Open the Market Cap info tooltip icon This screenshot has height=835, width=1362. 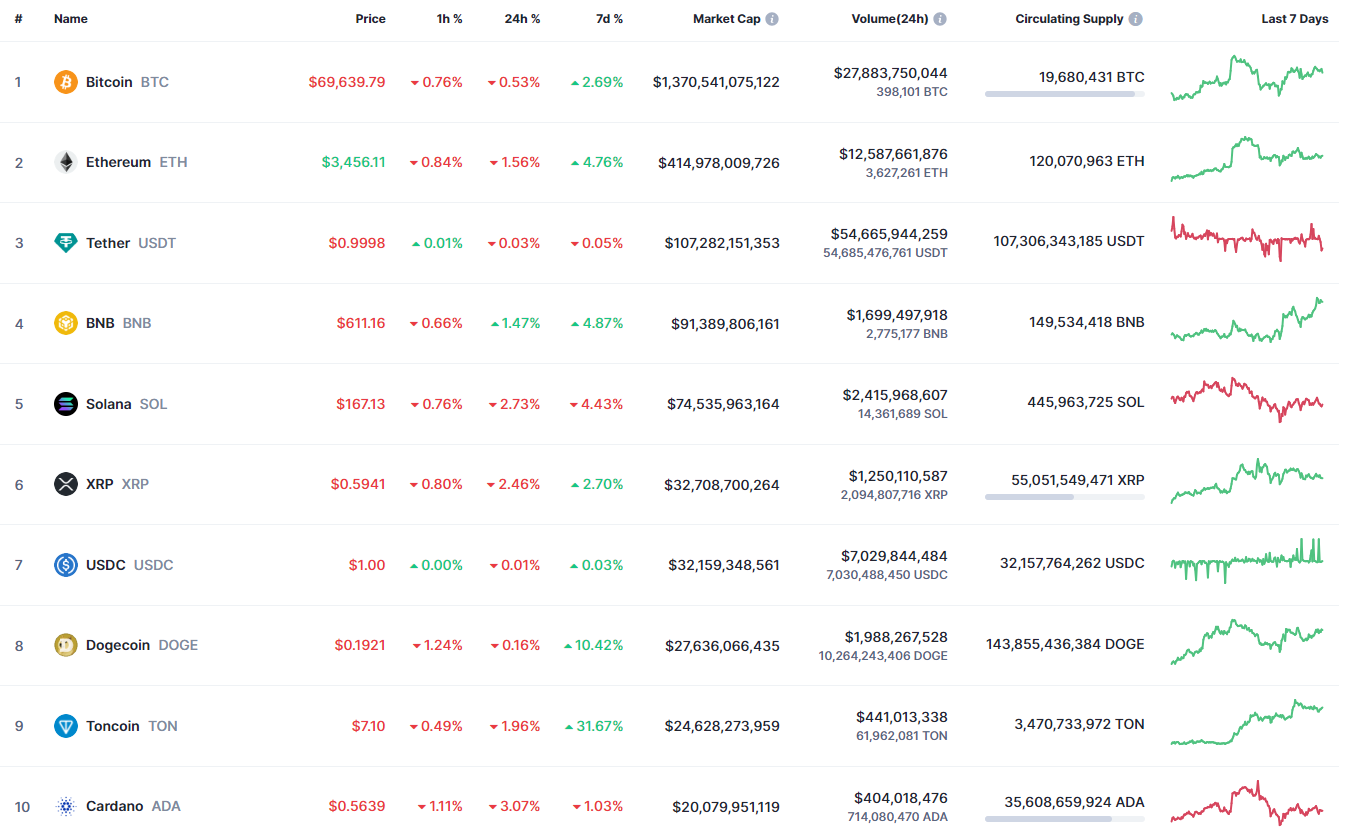tap(773, 19)
